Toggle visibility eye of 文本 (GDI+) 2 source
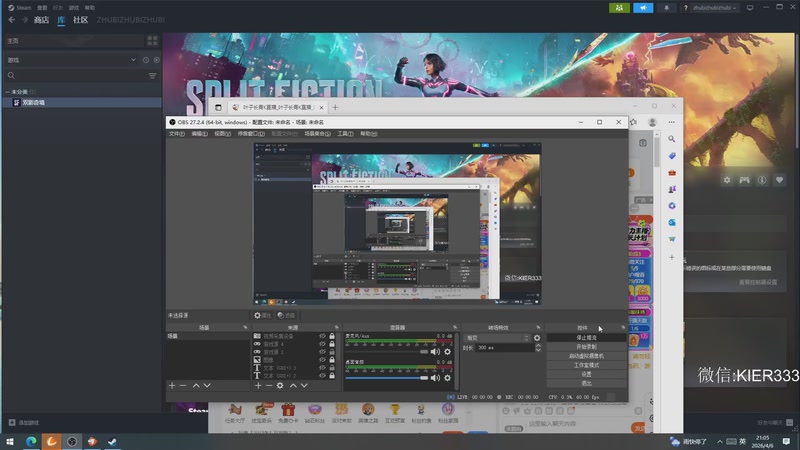The width and height of the screenshot is (800, 450). (x=322, y=376)
